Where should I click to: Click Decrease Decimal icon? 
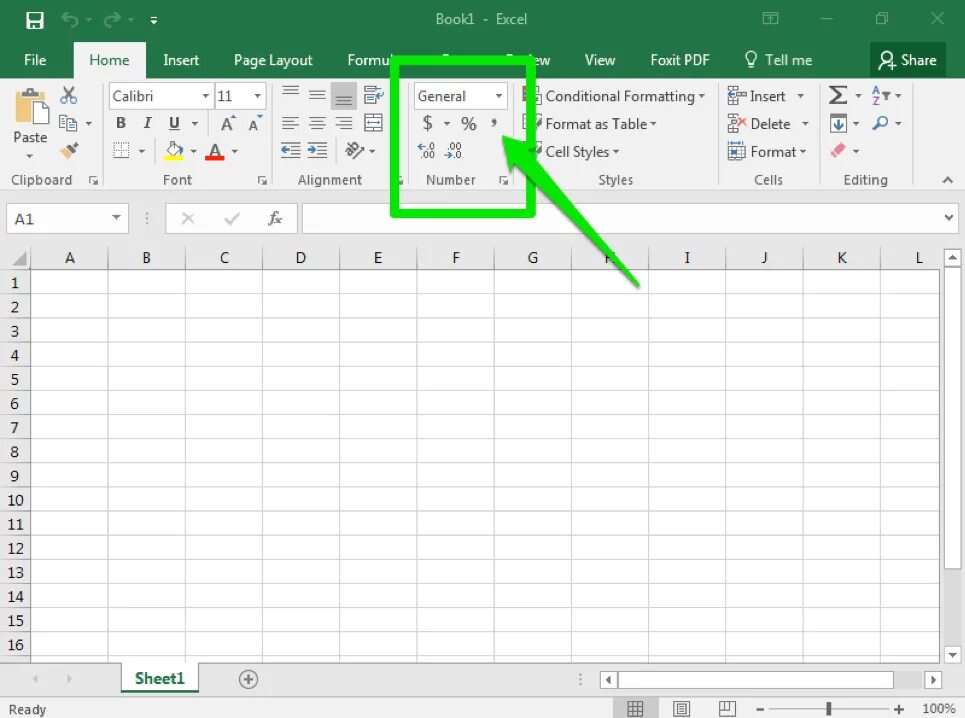click(454, 150)
